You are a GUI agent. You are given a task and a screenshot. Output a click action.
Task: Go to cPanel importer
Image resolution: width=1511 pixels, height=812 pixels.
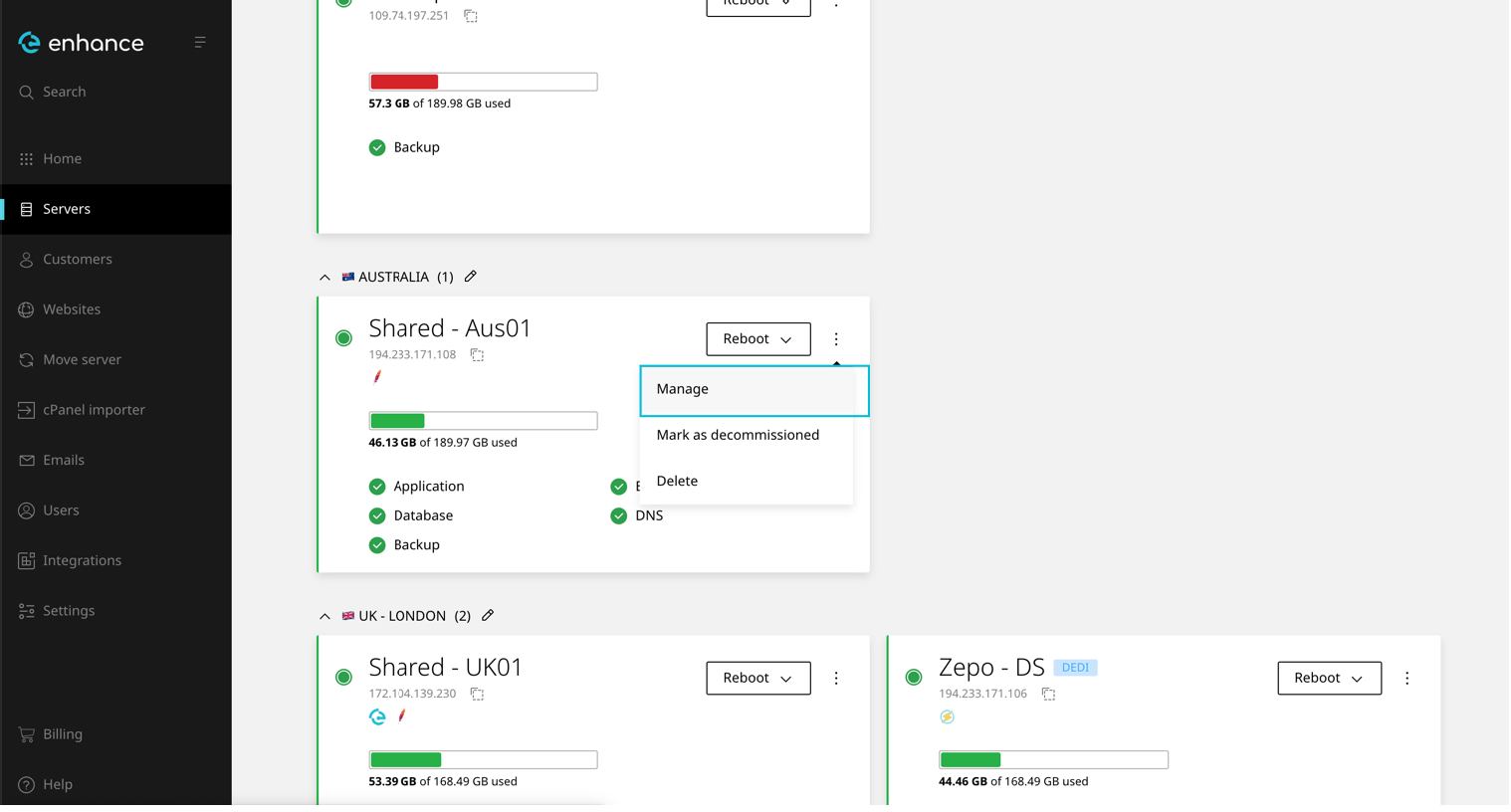[x=94, y=410]
